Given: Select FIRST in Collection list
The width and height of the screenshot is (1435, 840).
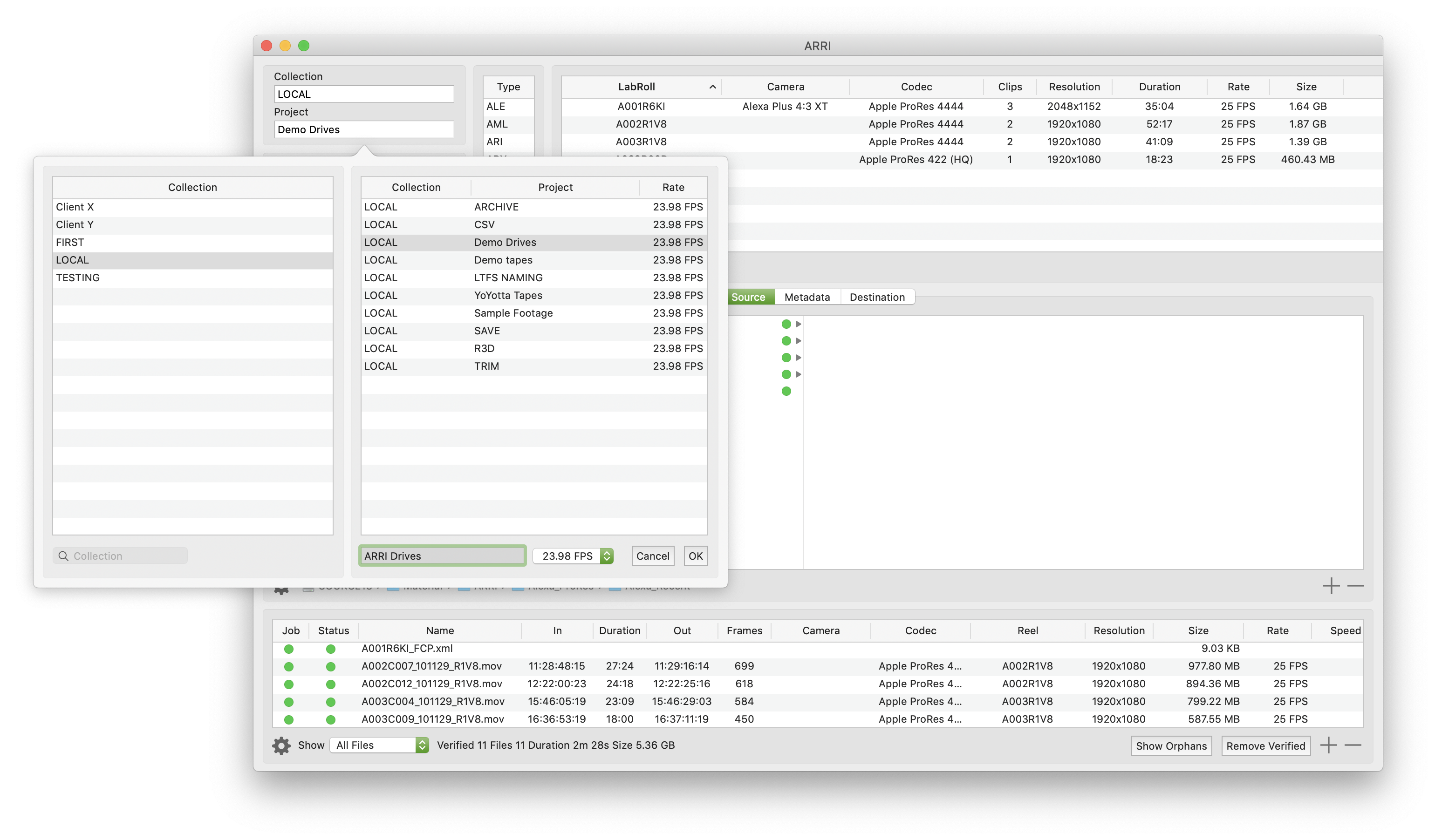Looking at the screenshot, I should point(192,243).
